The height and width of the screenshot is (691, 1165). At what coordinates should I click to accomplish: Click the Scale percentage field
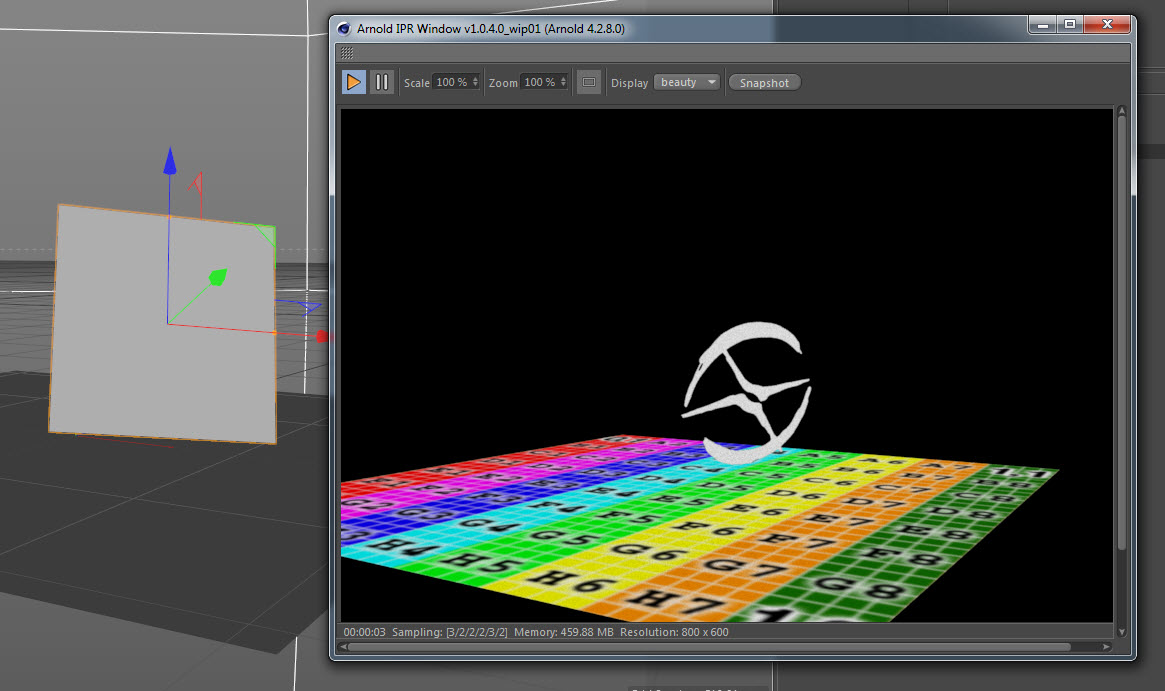pos(450,82)
